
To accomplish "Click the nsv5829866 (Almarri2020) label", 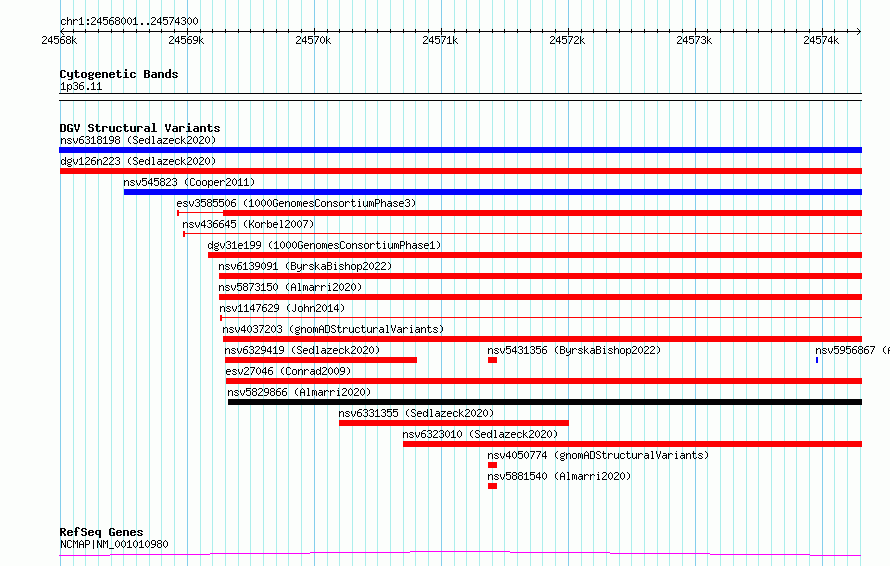I will (x=299, y=392).
